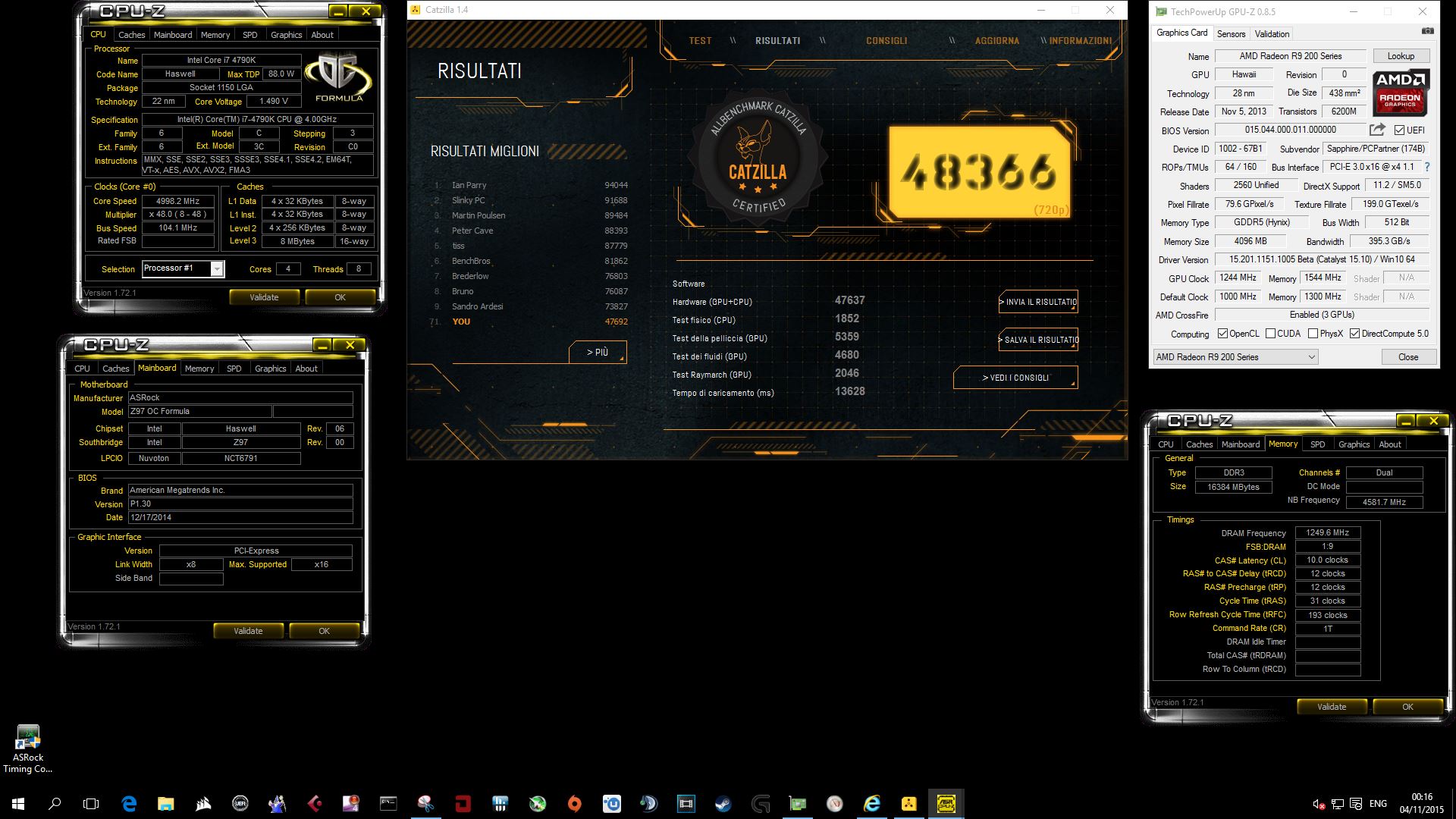Click the PIÙ button under results list

coord(598,352)
